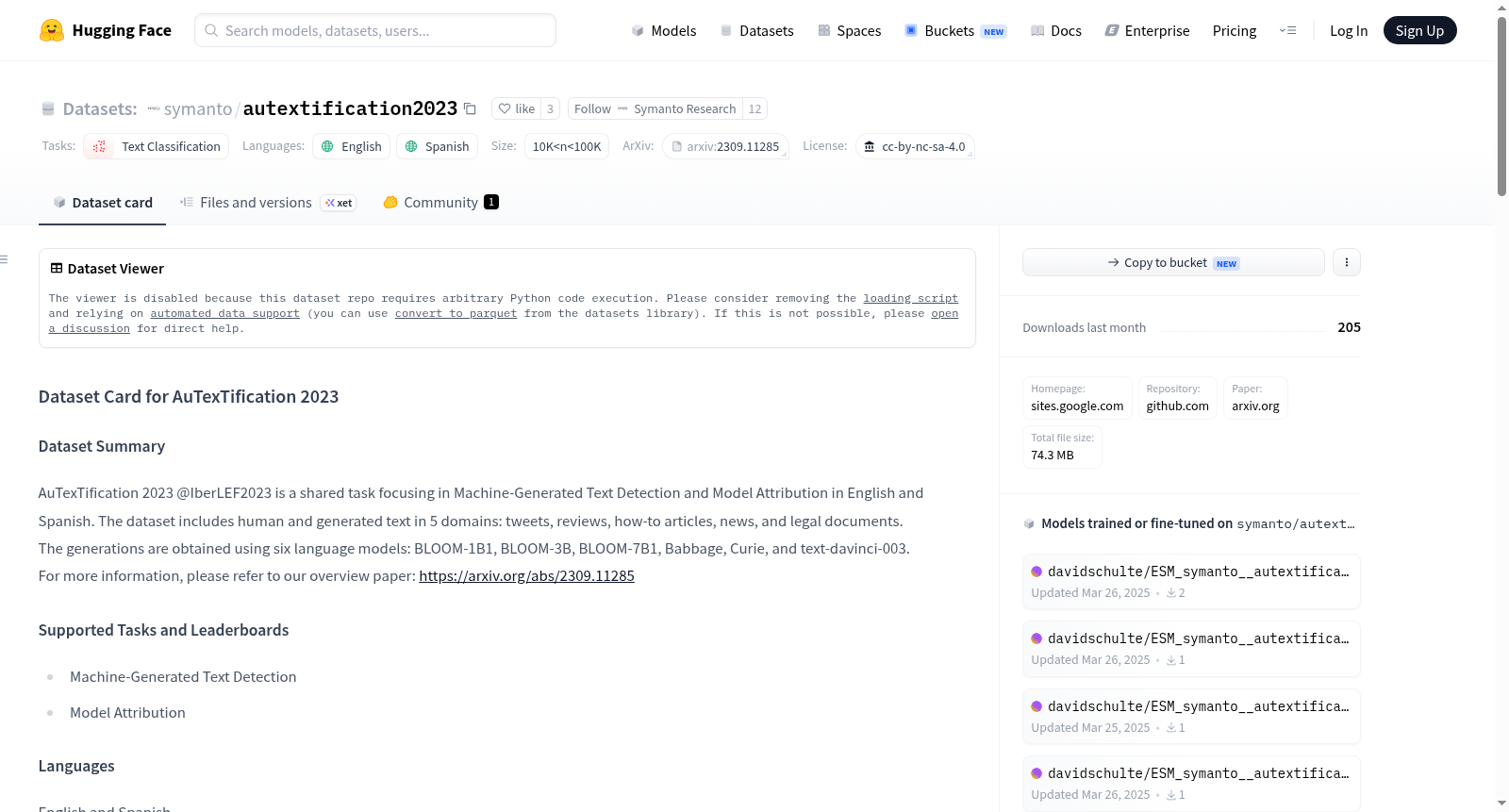This screenshot has width=1509, height=812.
Task: Open Buckets in the navigation bar
Action: tap(955, 30)
